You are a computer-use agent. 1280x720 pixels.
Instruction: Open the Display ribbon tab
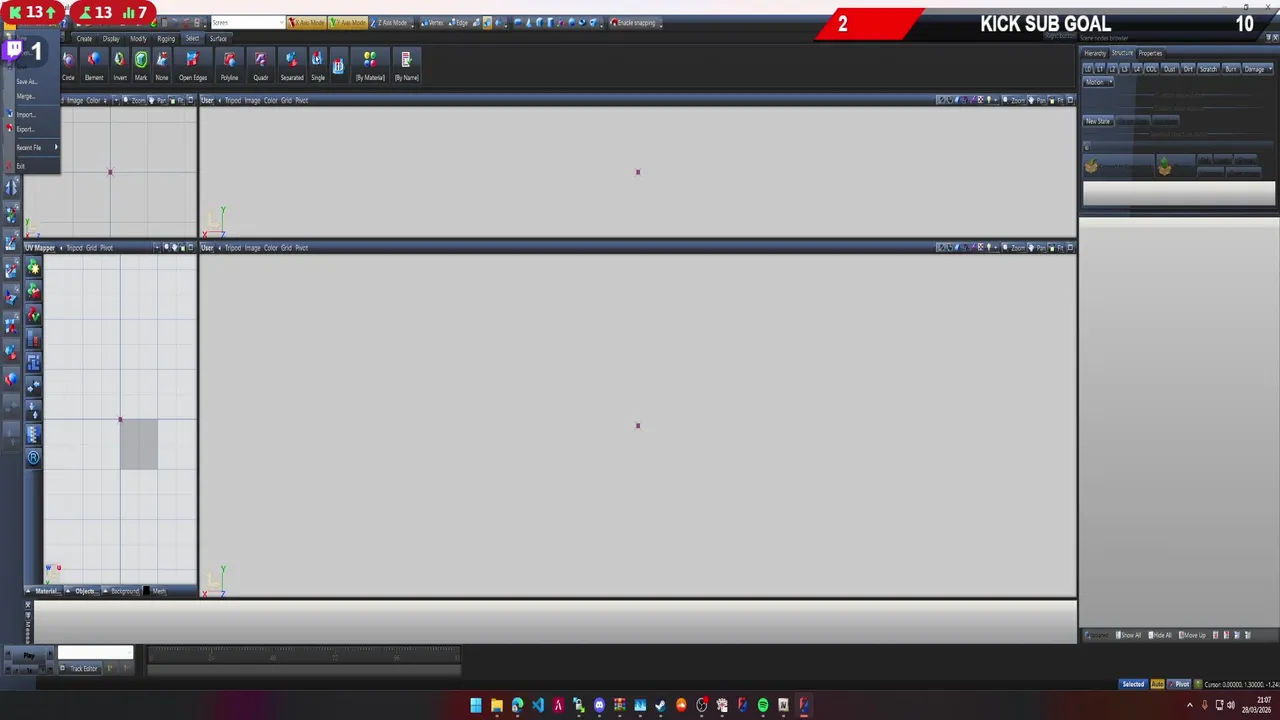click(111, 38)
